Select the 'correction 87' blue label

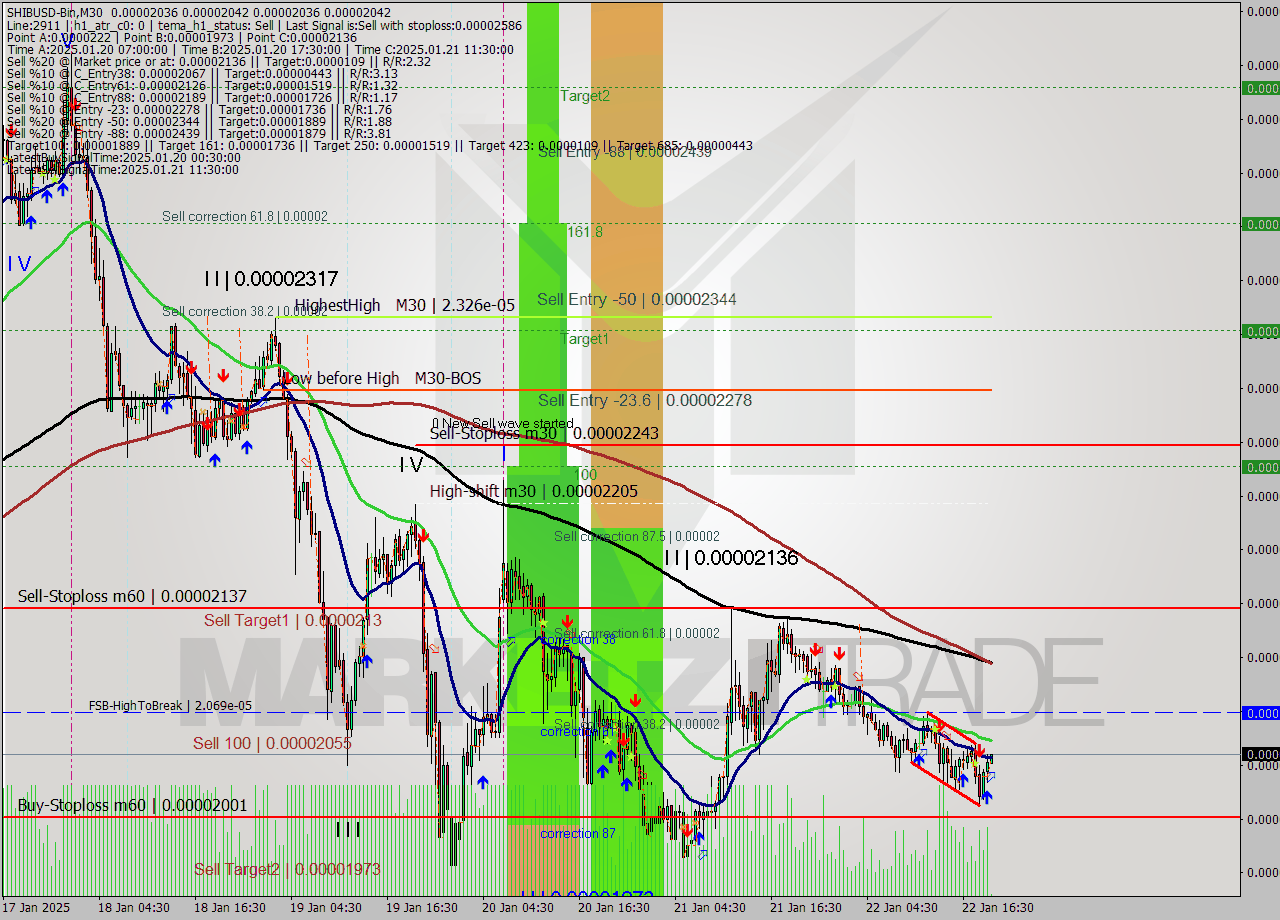(578, 833)
